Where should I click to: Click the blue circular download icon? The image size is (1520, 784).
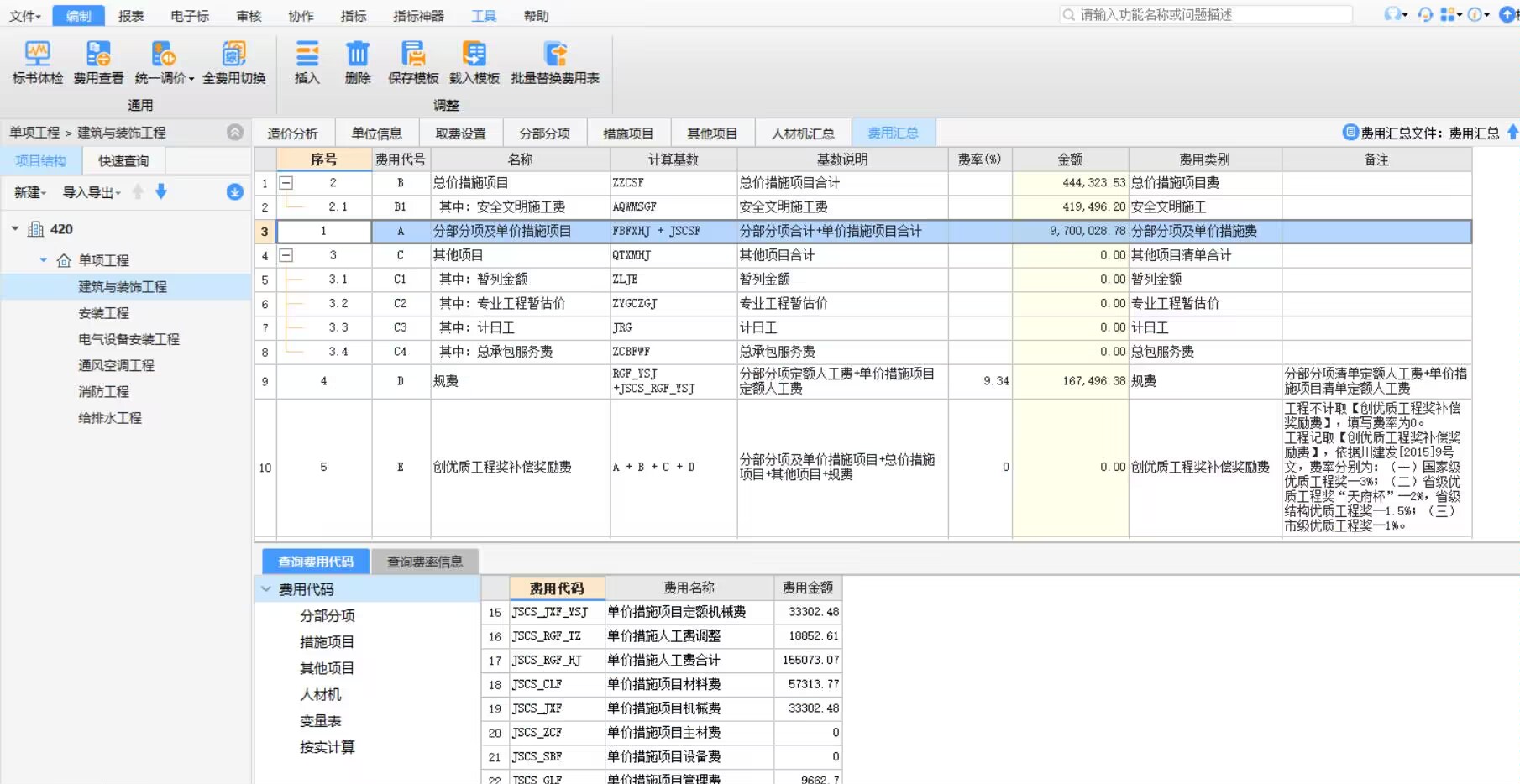[235, 192]
